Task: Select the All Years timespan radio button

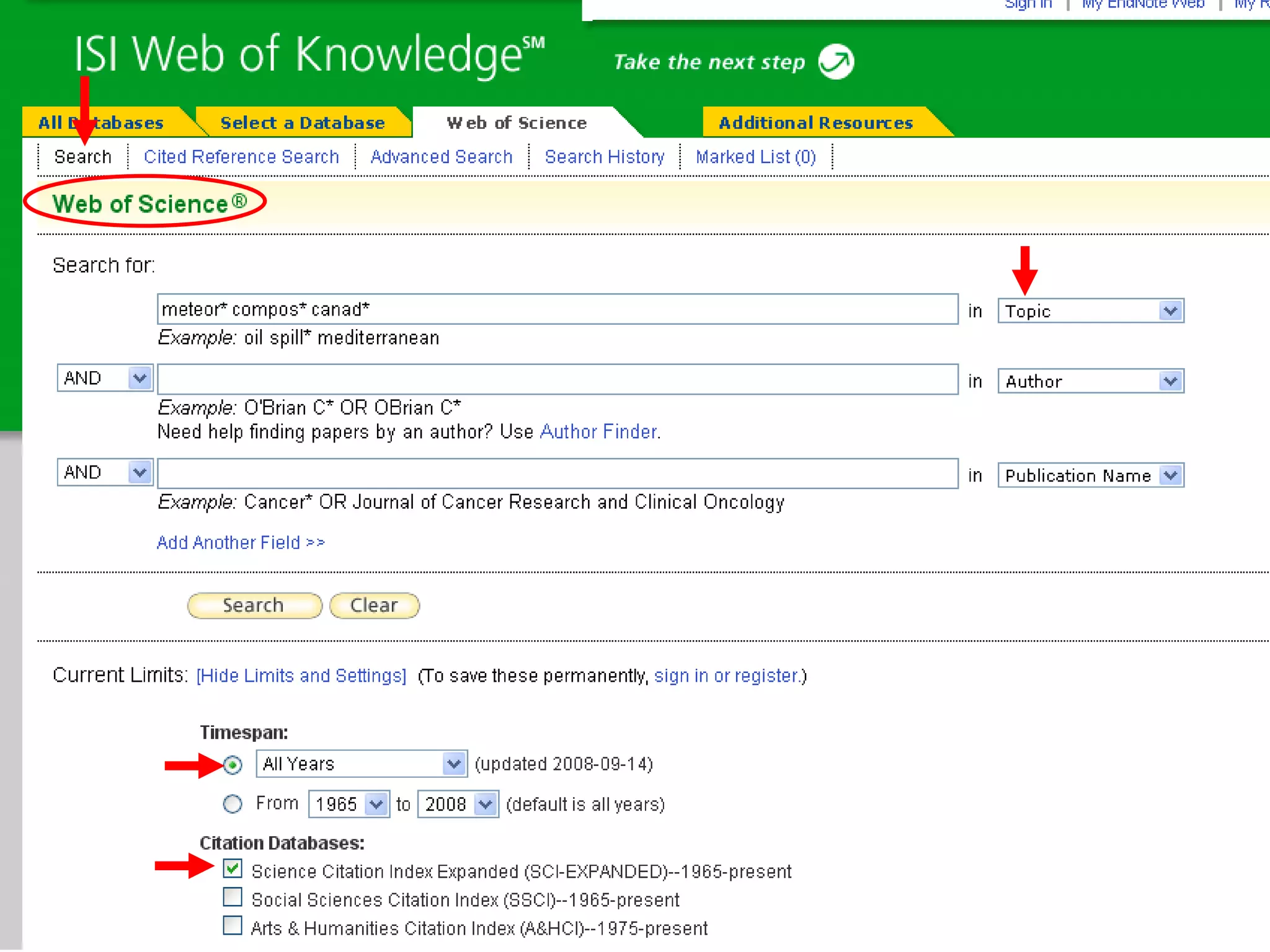Action: pos(233,765)
